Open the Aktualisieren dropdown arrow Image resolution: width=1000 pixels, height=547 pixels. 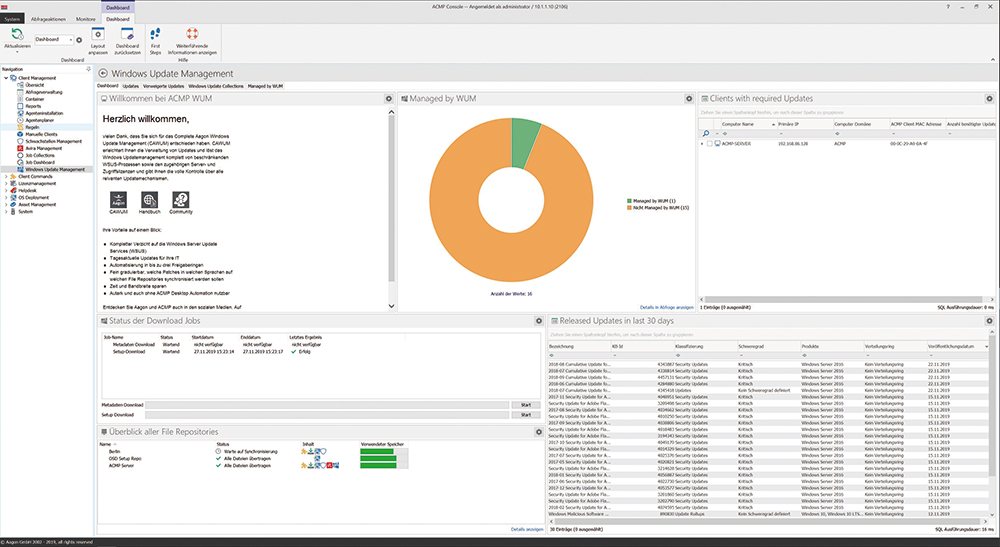point(17,52)
